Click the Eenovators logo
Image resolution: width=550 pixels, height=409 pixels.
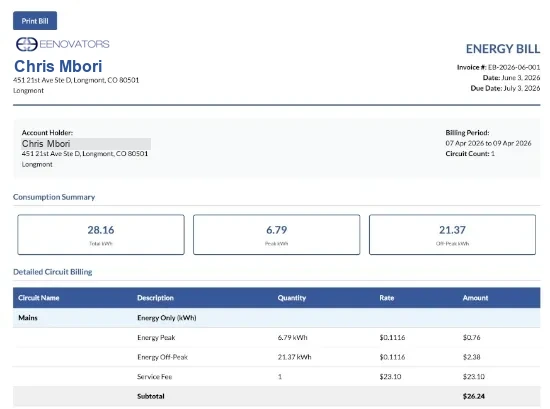tap(63, 44)
